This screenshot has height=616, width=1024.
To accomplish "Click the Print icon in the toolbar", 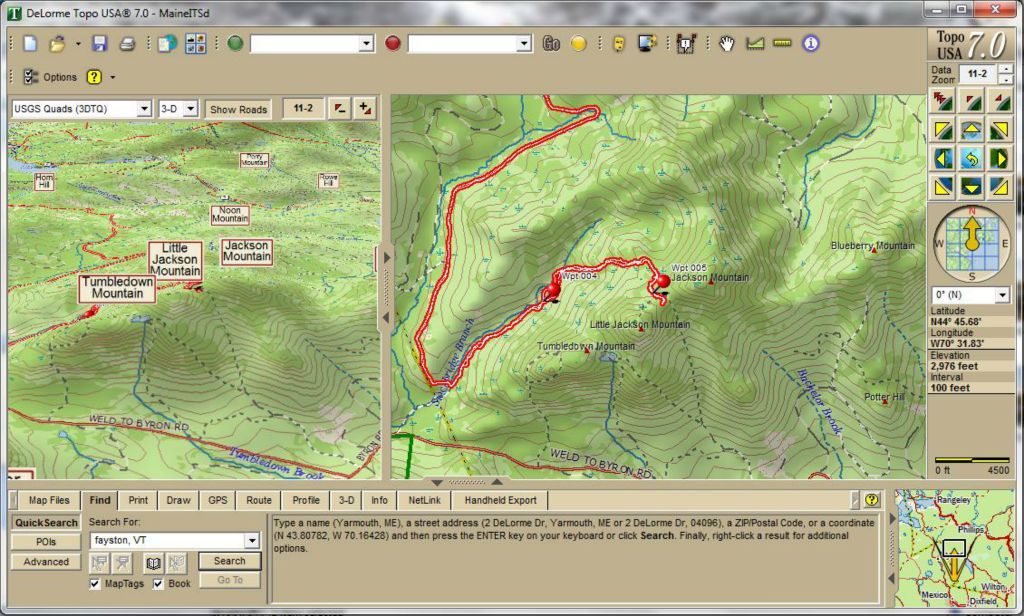I will [127, 43].
